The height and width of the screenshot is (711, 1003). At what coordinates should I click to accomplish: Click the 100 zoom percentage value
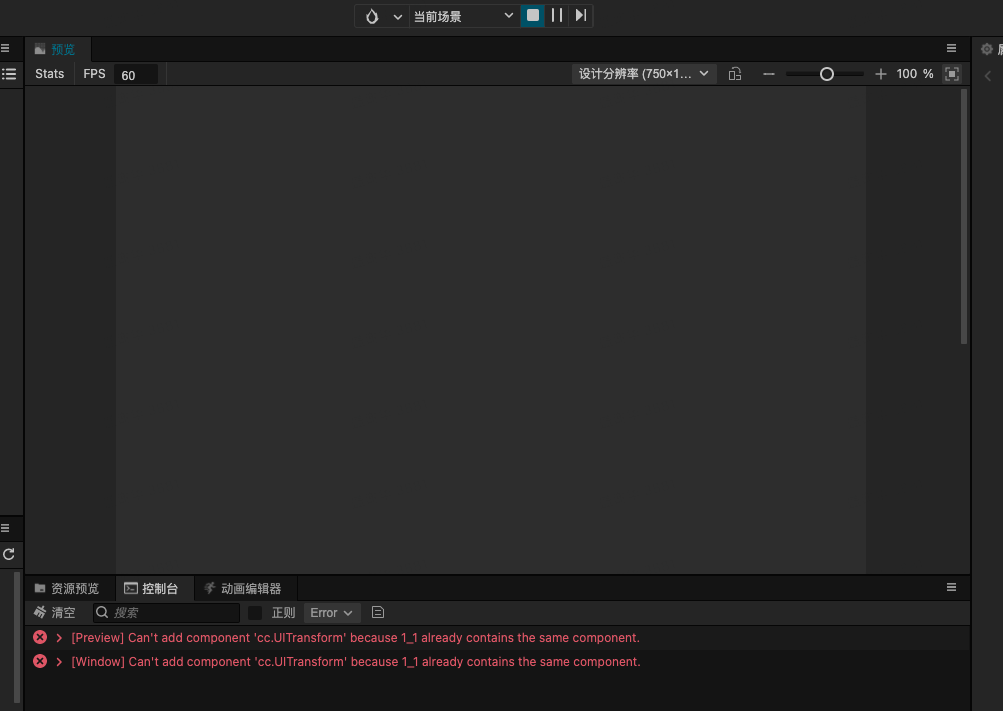tap(906, 74)
